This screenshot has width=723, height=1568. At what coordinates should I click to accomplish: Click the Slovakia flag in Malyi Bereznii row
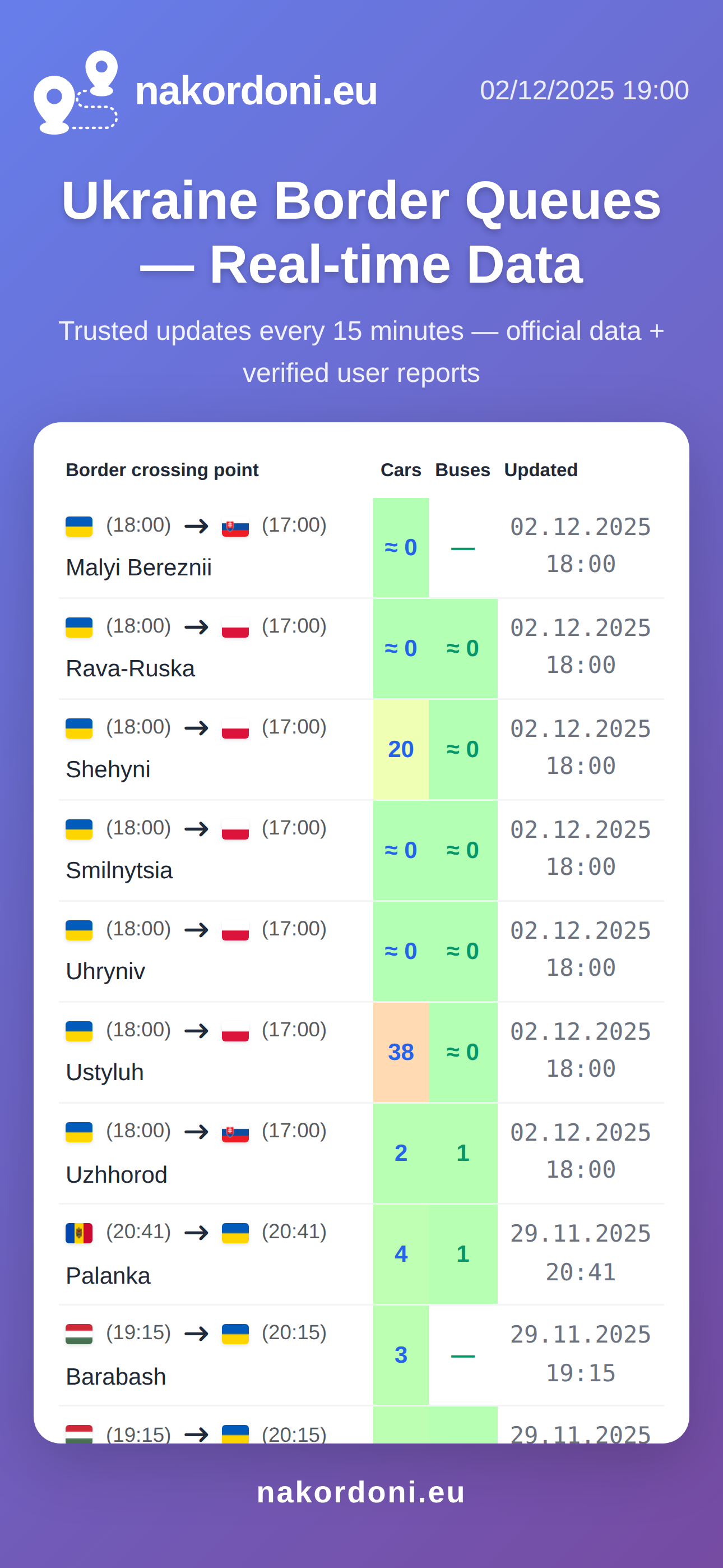[235, 527]
